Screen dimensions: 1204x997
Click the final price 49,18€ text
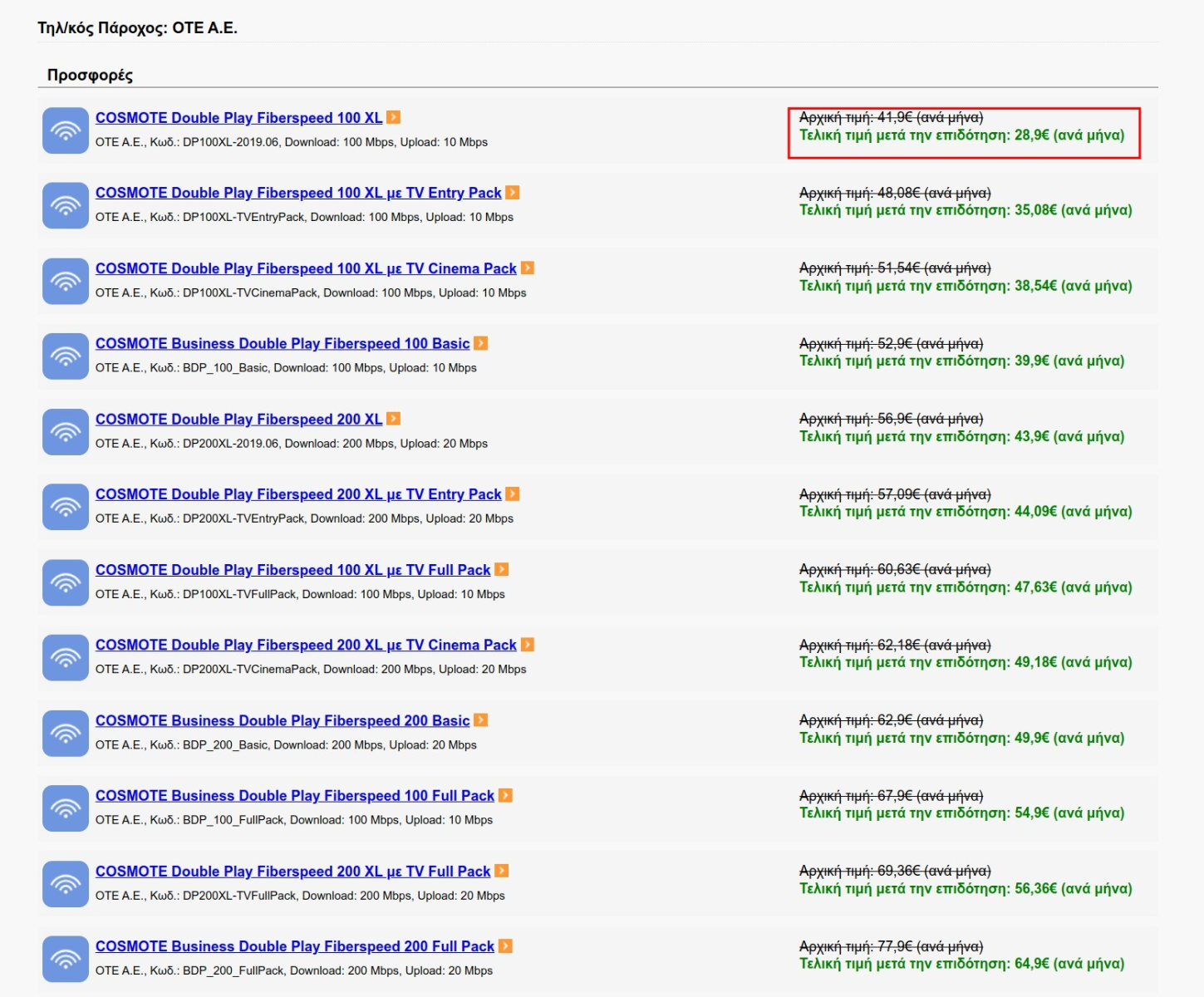pyautogui.click(x=966, y=663)
